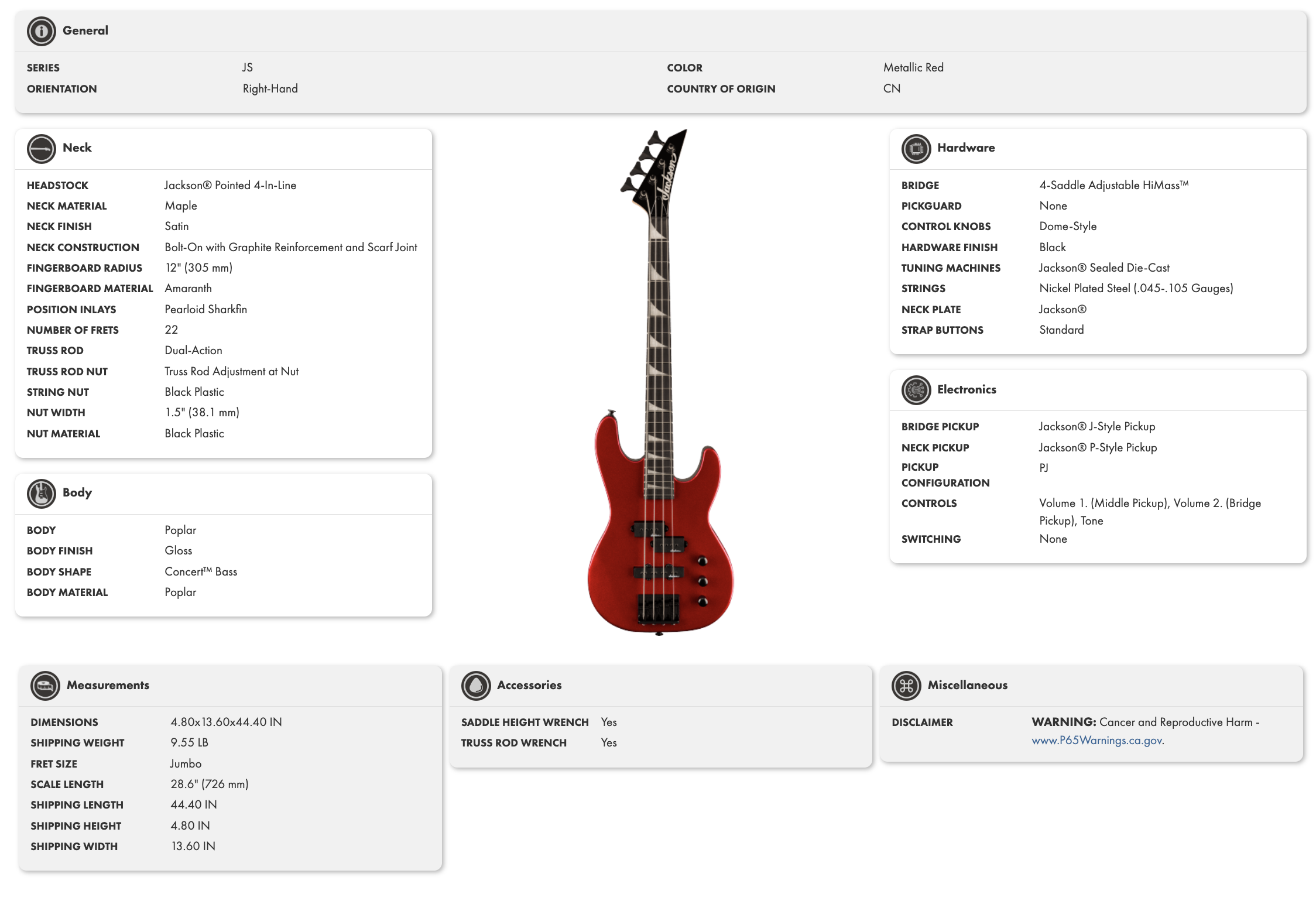1316x911 pixels.
Task: Click the '28.6" (726 mm)' scale length
Action: point(210,784)
